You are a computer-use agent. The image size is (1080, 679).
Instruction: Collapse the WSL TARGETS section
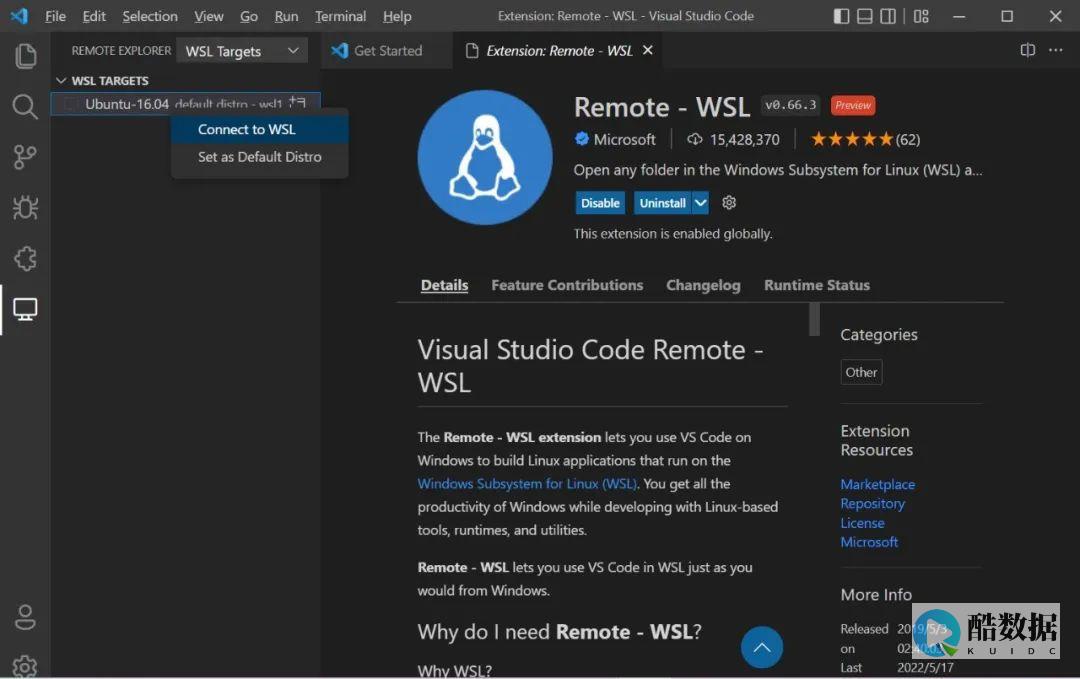point(61,81)
